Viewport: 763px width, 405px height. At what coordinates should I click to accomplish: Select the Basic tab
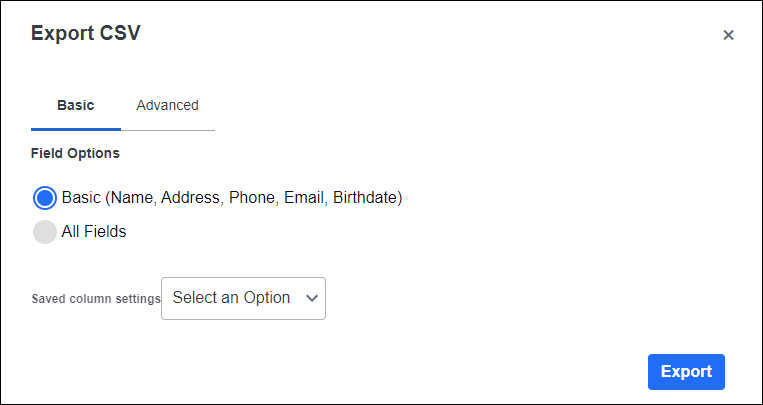[x=76, y=105]
